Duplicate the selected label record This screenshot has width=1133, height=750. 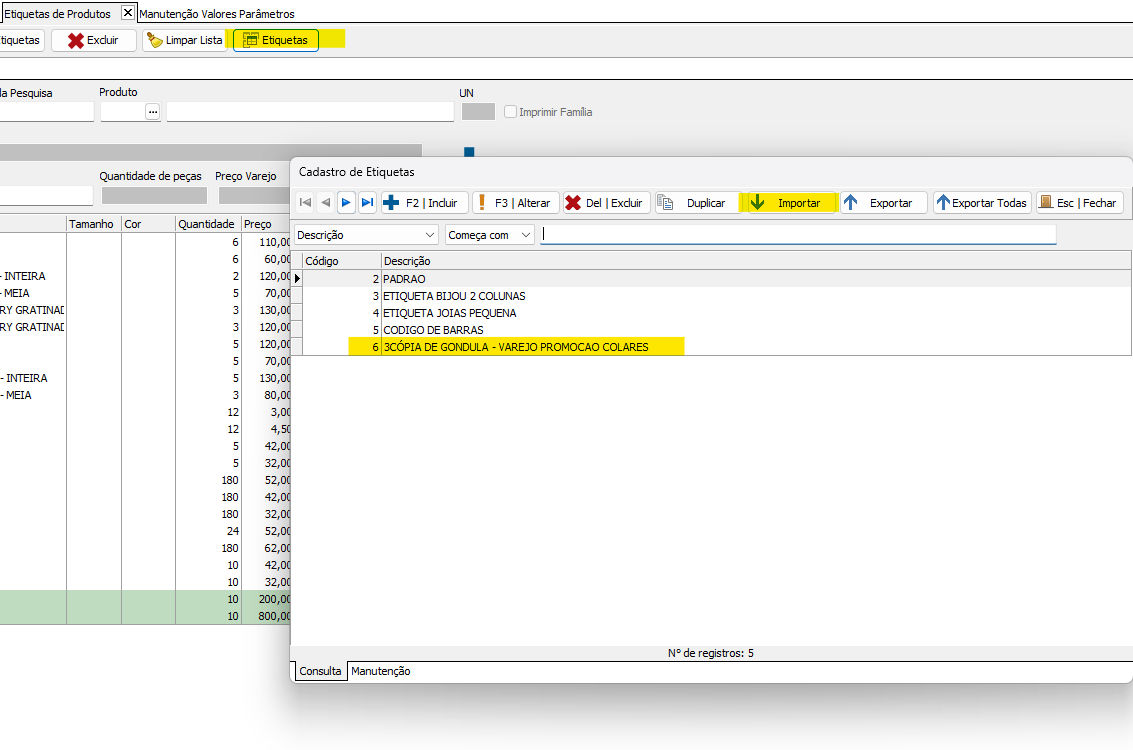(696, 203)
